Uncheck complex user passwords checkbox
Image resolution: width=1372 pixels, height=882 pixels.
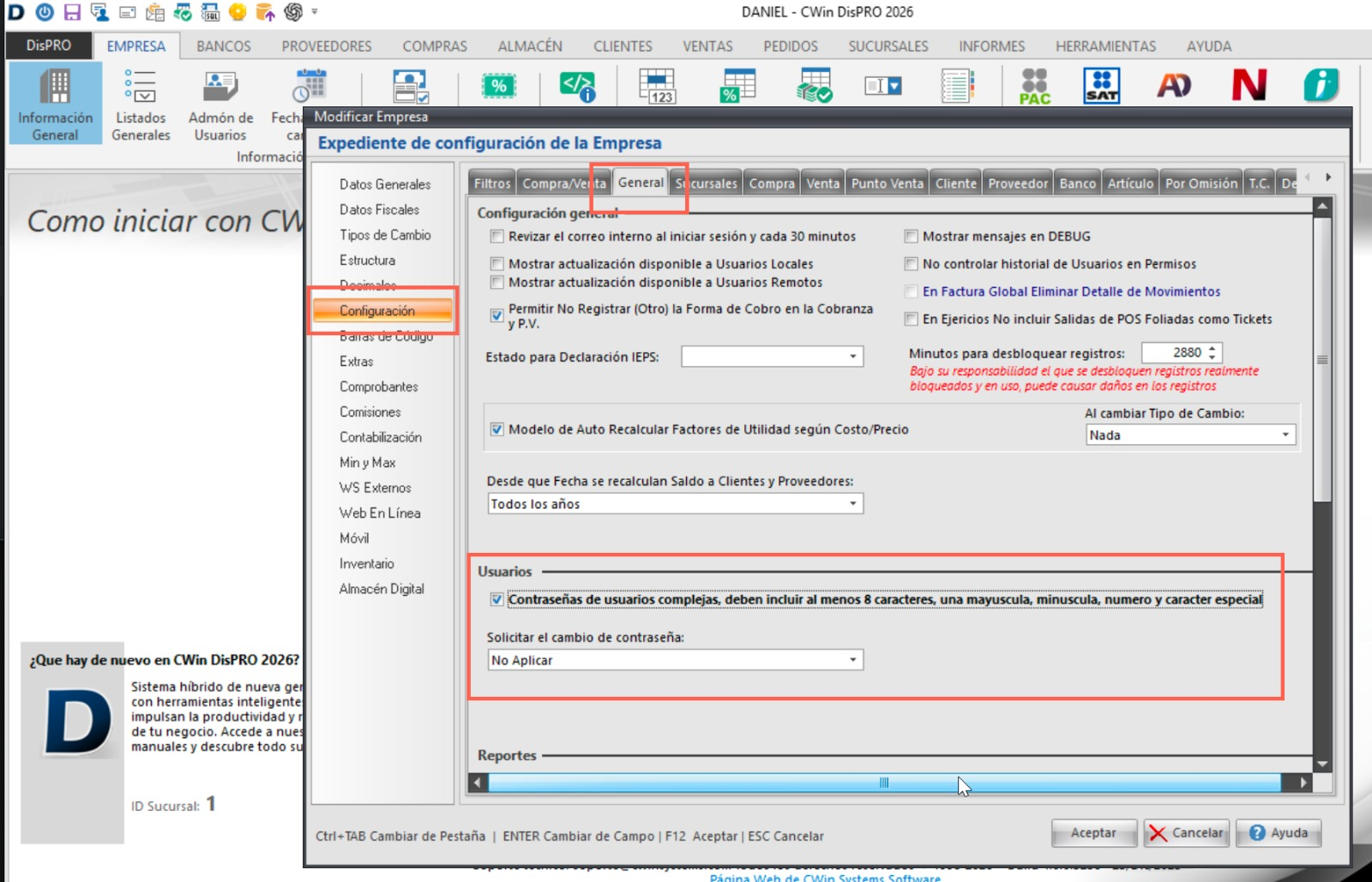pyautogui.click(x=496, y=600)
